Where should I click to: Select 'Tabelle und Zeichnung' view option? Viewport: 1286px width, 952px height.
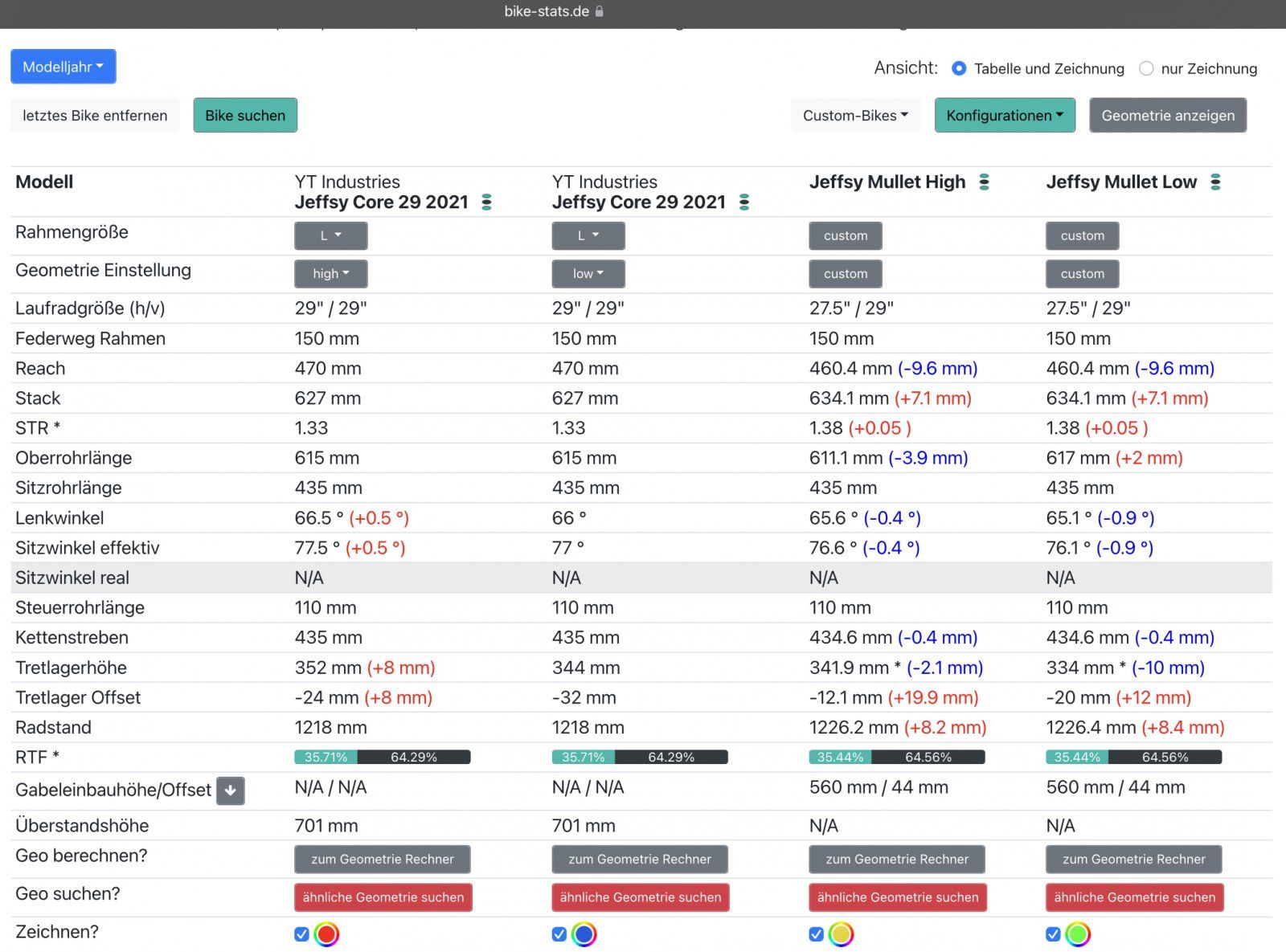coord(959,68)
